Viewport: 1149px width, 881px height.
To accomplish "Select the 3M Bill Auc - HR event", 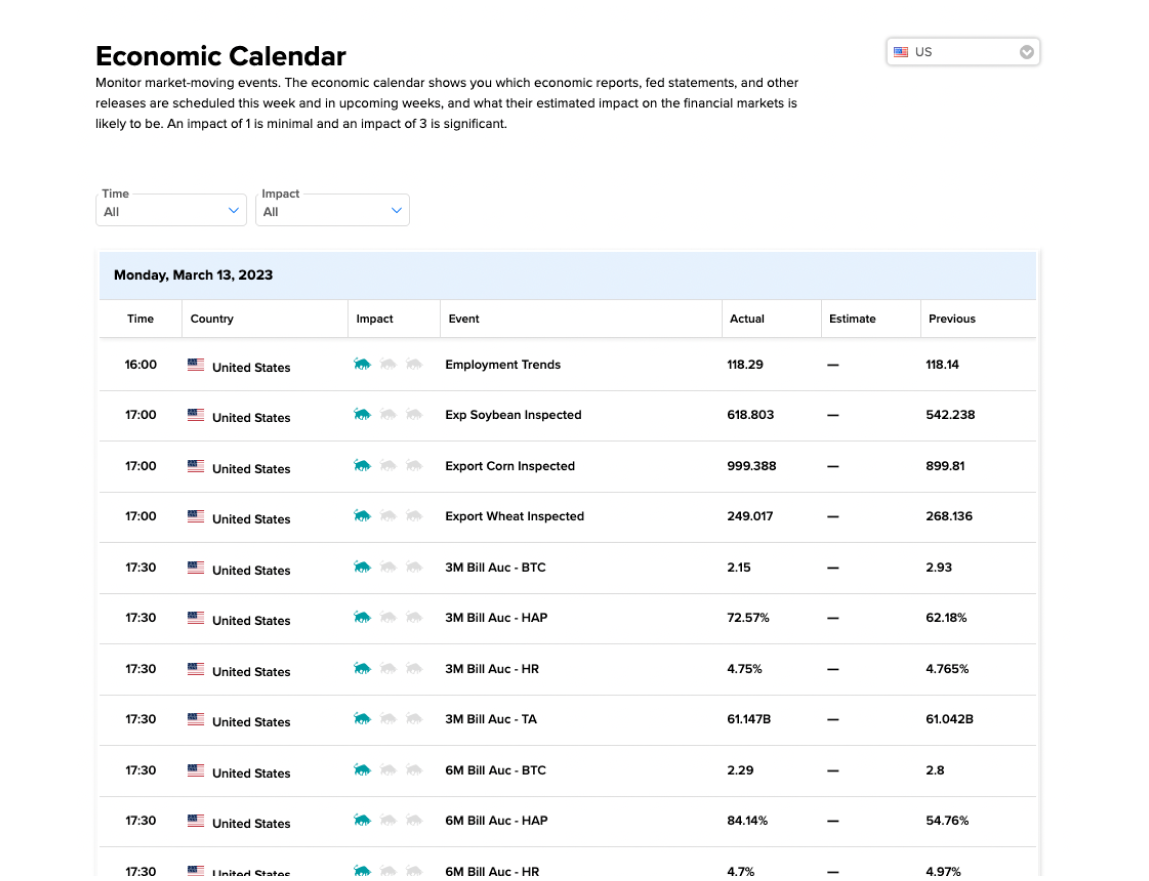I will pos(492,669).
